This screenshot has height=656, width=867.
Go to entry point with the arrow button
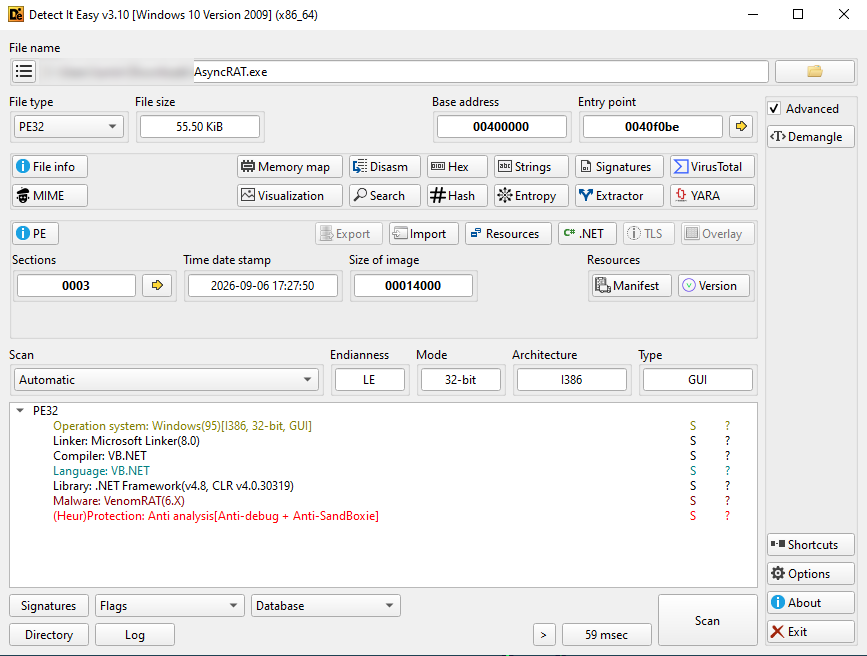(x=741, y=126)
